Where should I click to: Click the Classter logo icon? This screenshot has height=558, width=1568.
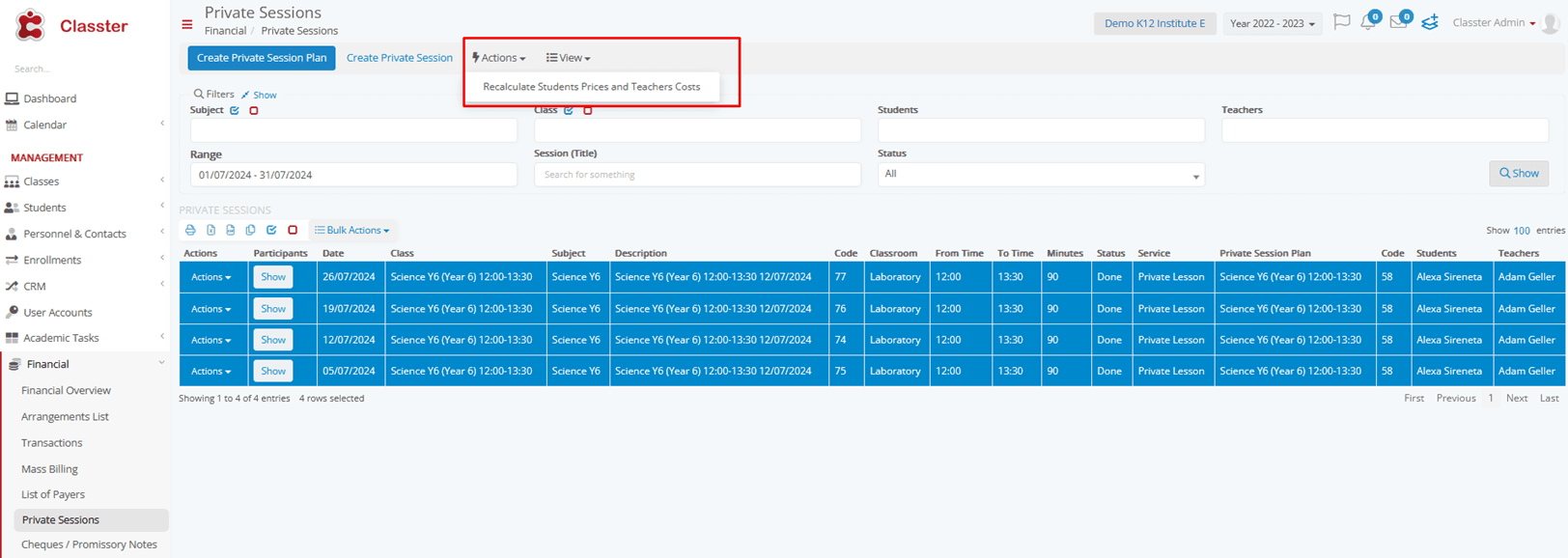(30, 25)
